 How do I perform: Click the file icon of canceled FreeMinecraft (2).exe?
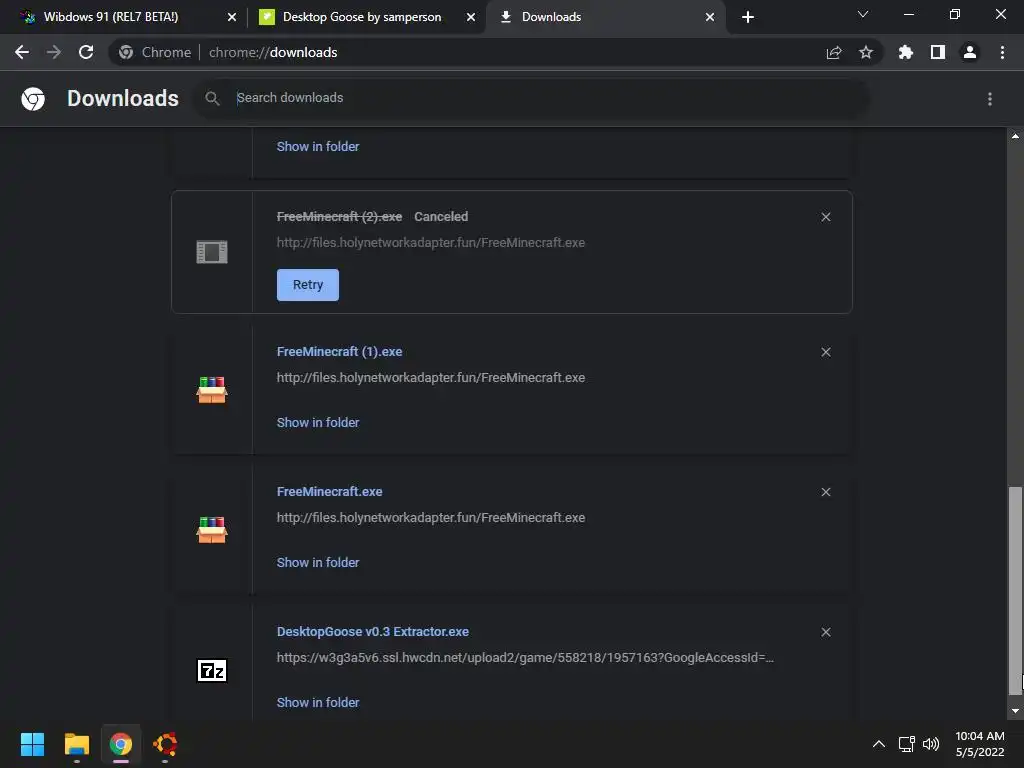pos(212,251)
